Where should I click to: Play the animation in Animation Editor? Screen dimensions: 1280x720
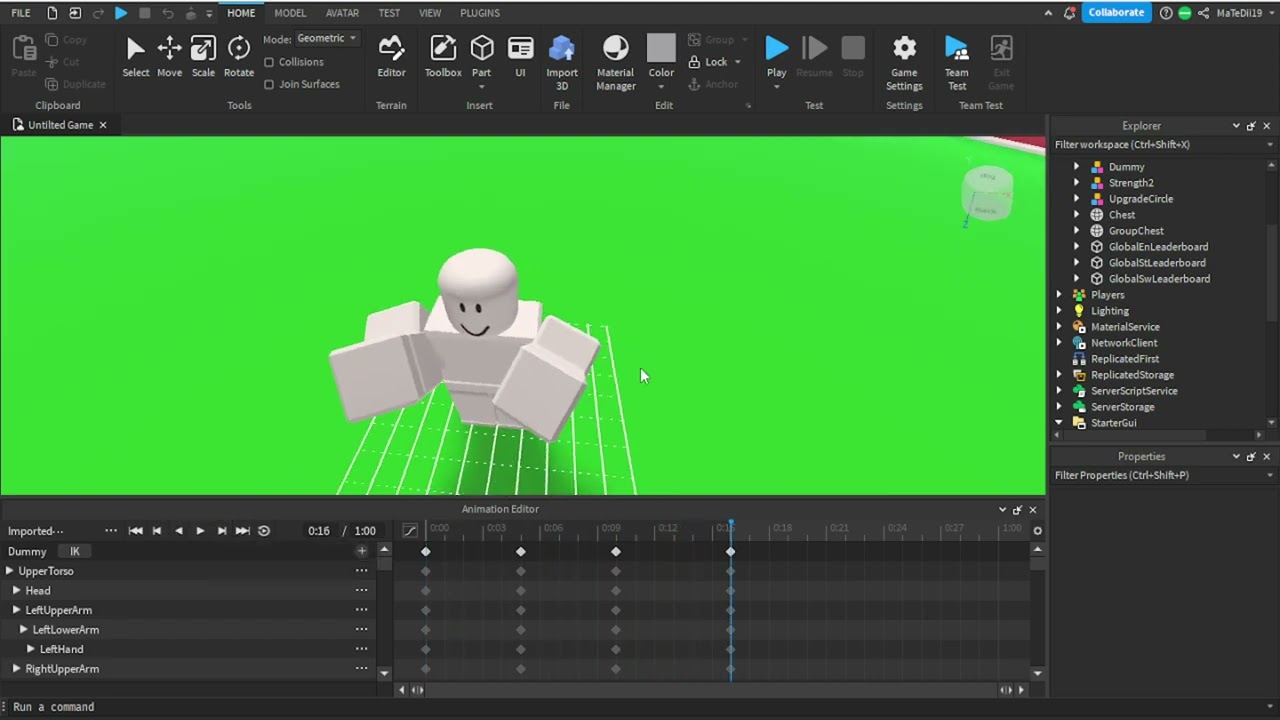pyautogui.click(x=200, y=531)
